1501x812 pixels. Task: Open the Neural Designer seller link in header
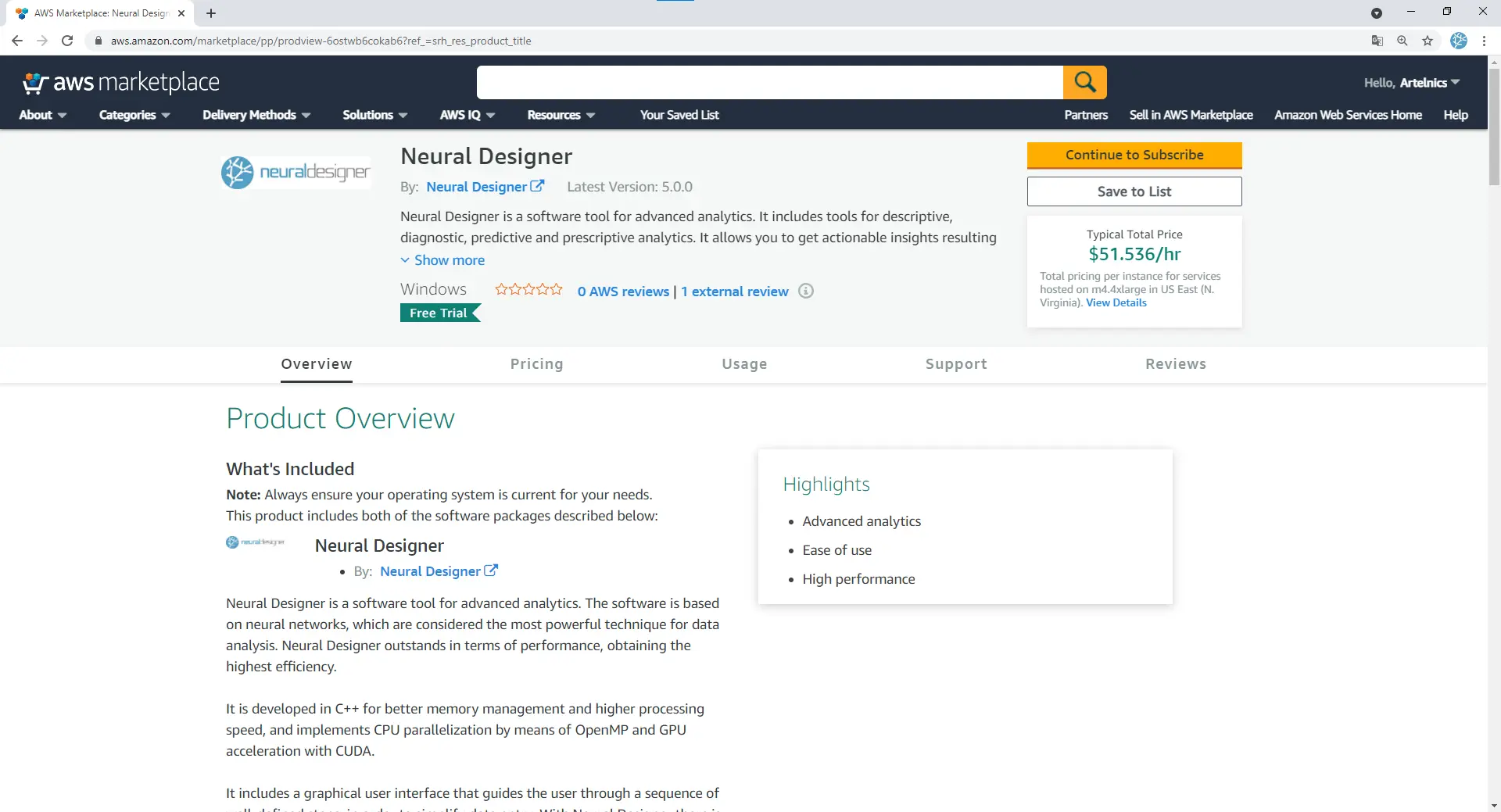pos(477,187)
